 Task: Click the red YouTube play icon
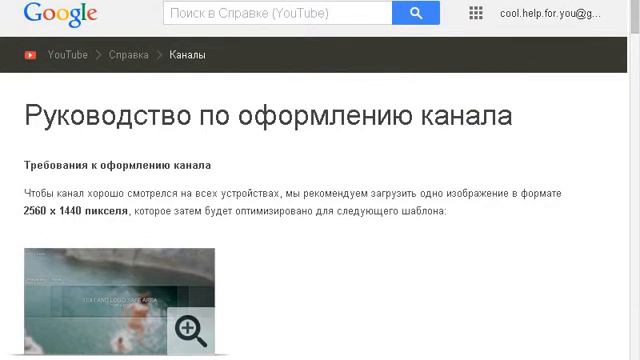pyautogui.click(x=30, y=55)
